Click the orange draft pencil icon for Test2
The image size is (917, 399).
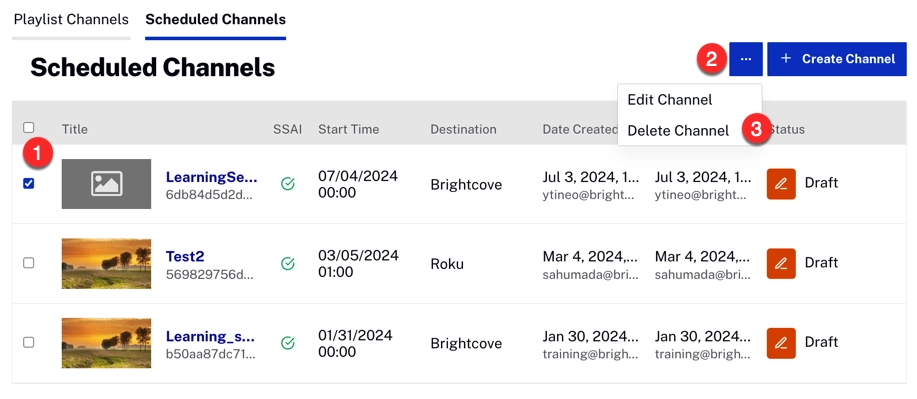(x=781, y=263)
